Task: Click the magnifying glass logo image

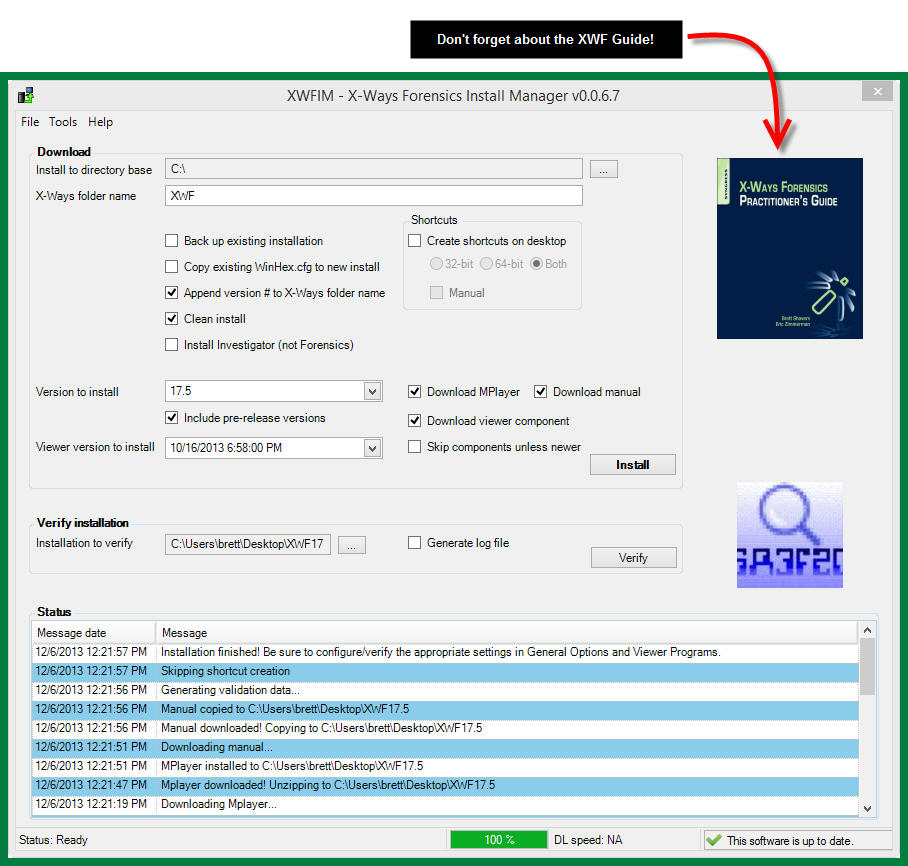Action: (789, 534)
